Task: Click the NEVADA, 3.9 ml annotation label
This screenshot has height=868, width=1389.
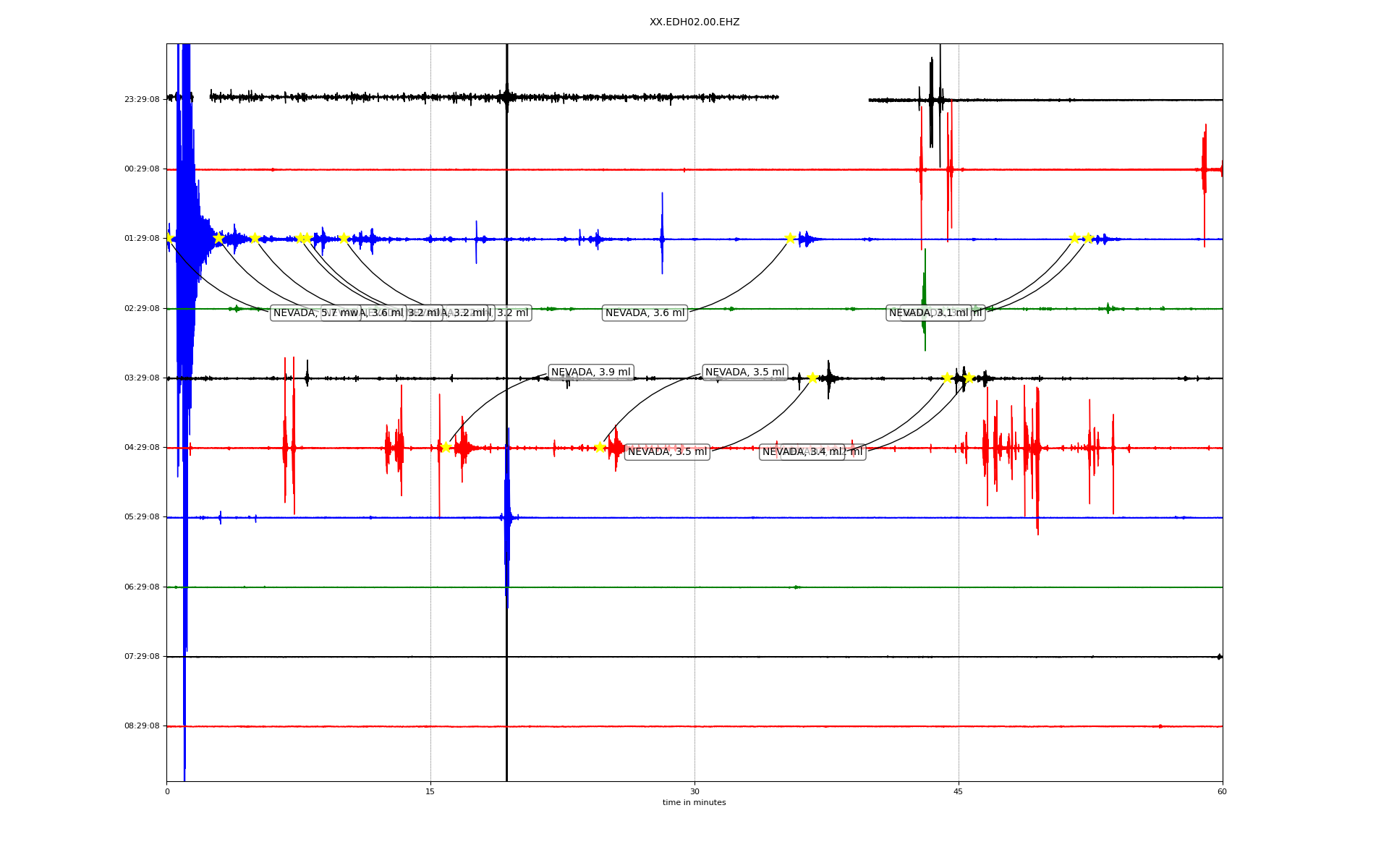Action: [590, 373]
